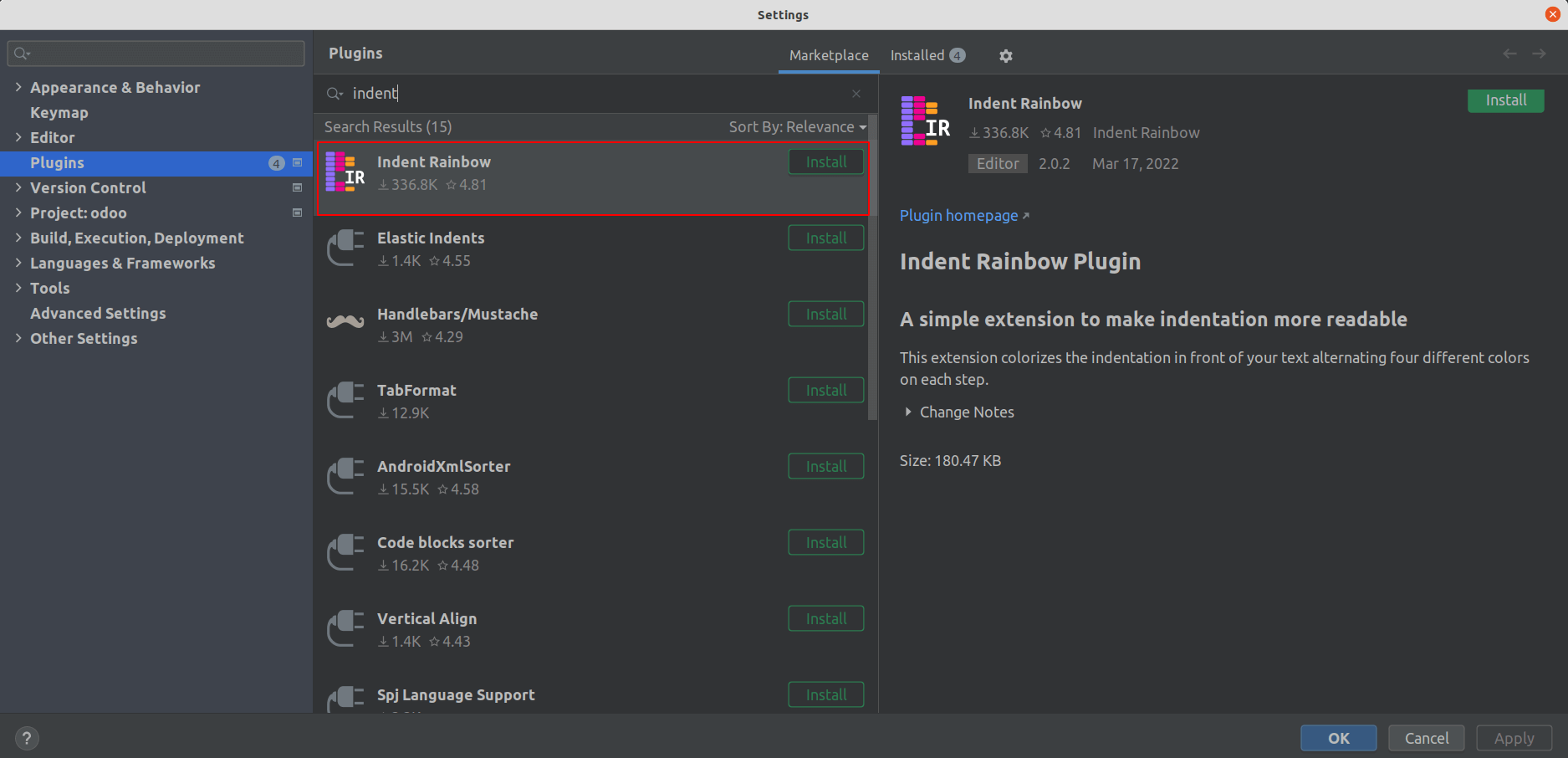Install the Vertical Align plugin
Viewport: 1568px width, 758px height.
coord(826,619)
